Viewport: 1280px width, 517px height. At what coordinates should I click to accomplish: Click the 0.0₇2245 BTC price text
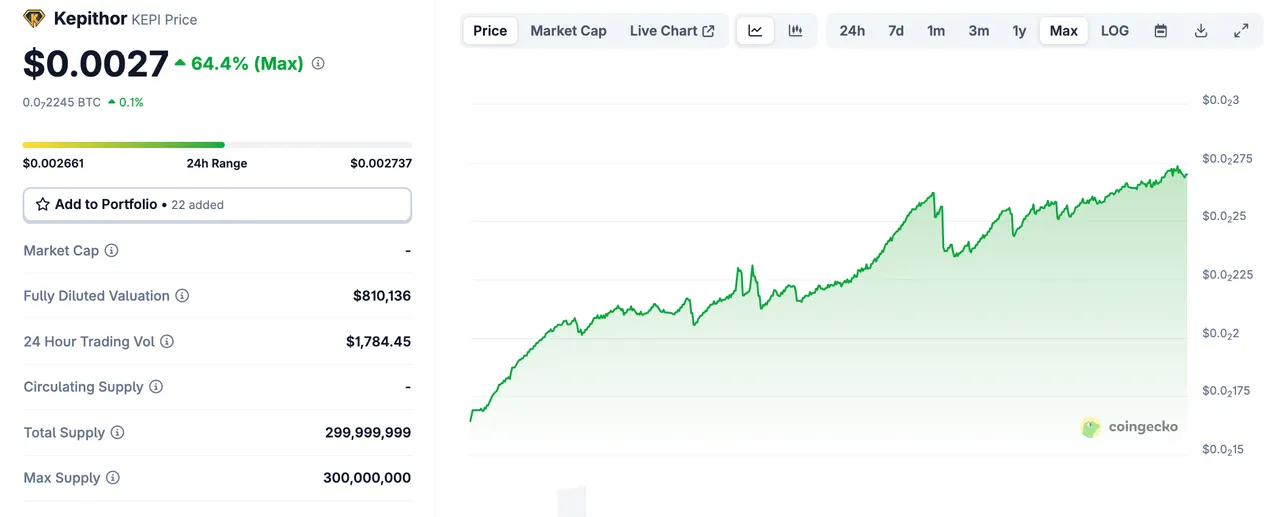[62, 102]
